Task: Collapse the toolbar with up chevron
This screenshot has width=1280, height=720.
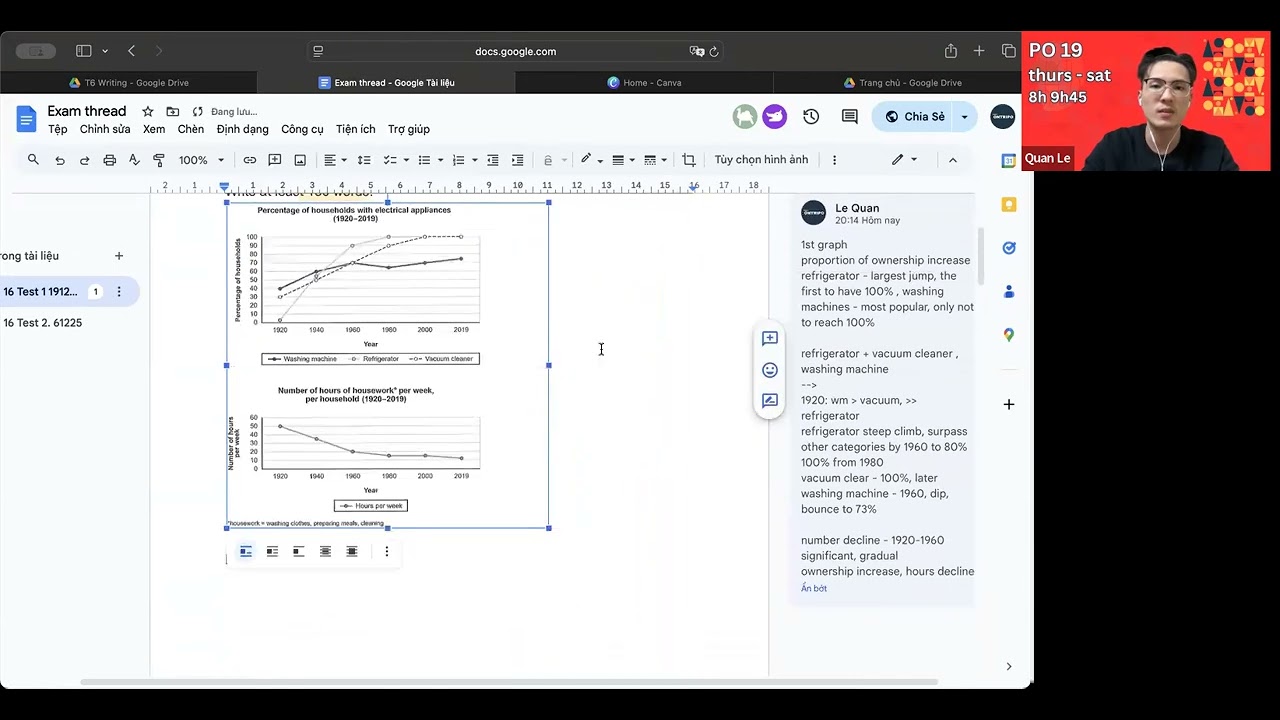Action: click(952, 160)
